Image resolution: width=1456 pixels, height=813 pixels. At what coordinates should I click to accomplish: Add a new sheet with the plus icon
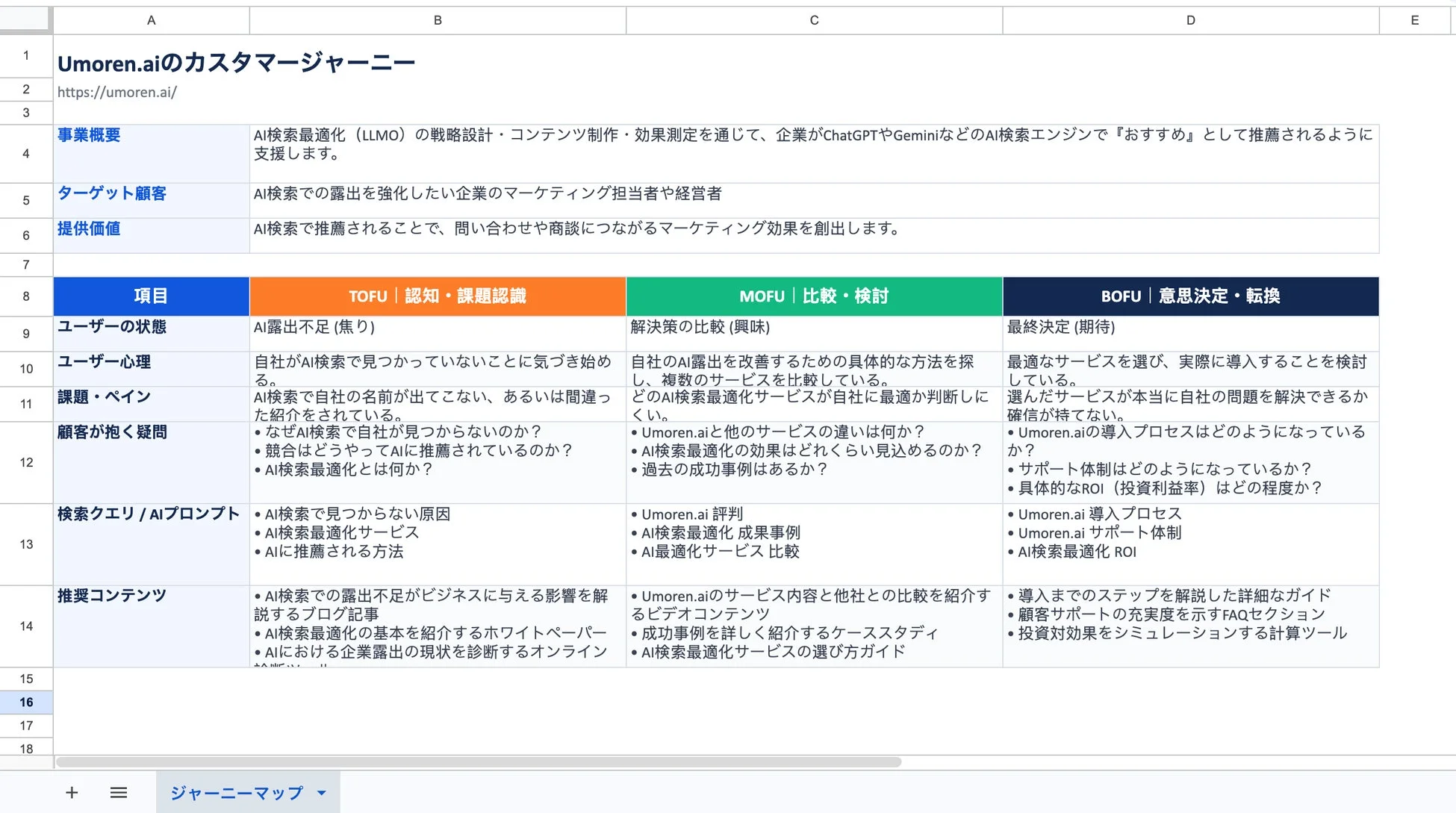point(72,792)
